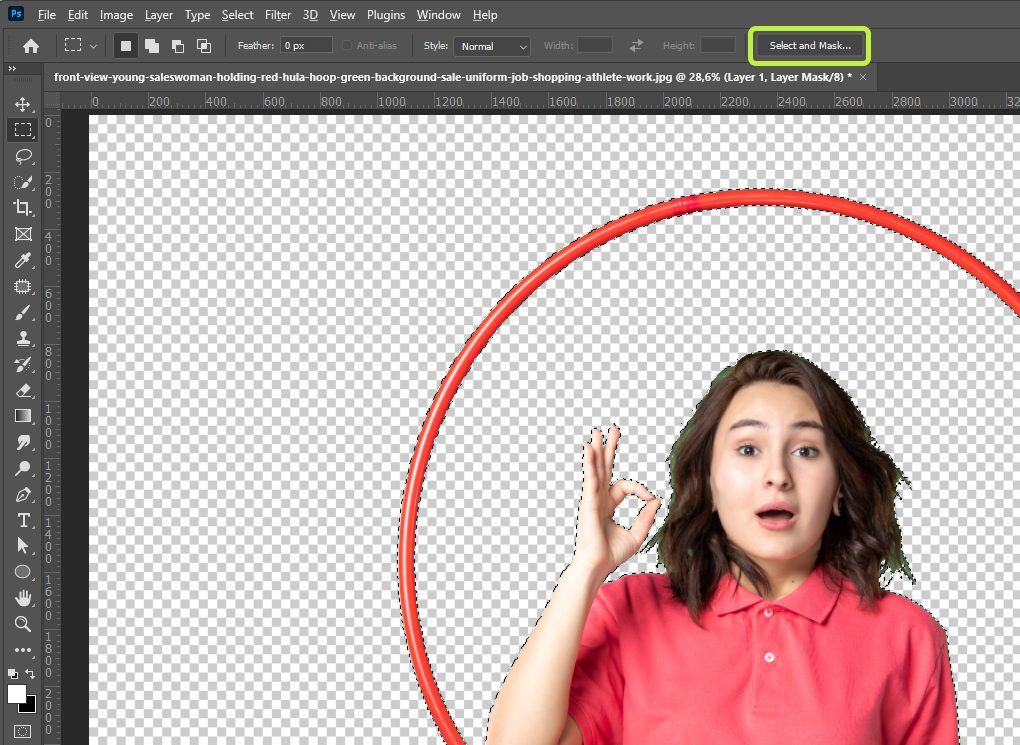Enable Add to selection mode
Screen dimensions: 1020x745
pyautogui.click(x=152, y=46)
